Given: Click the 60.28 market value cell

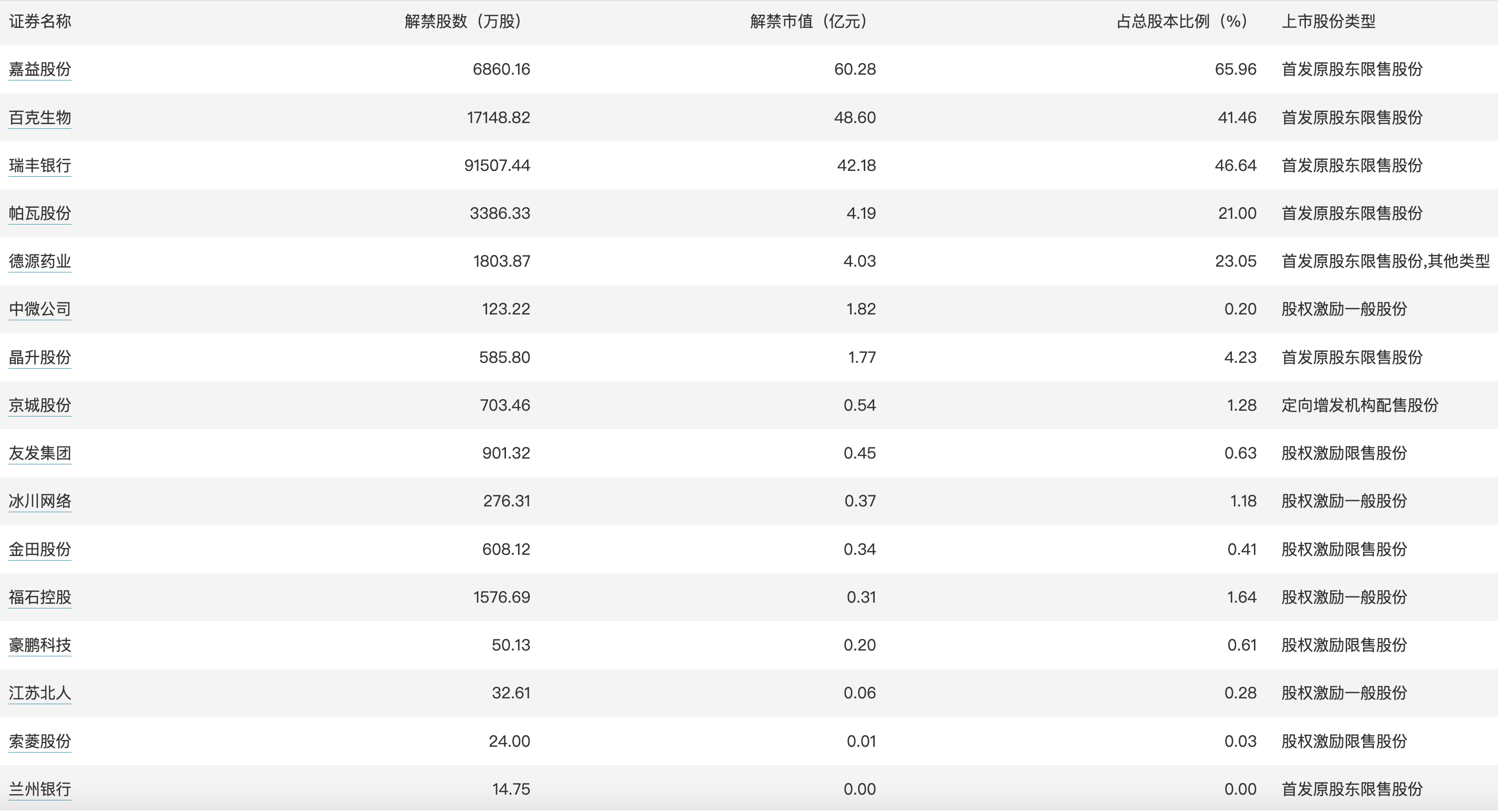Looking at the screenshot, I should point(855,69).
